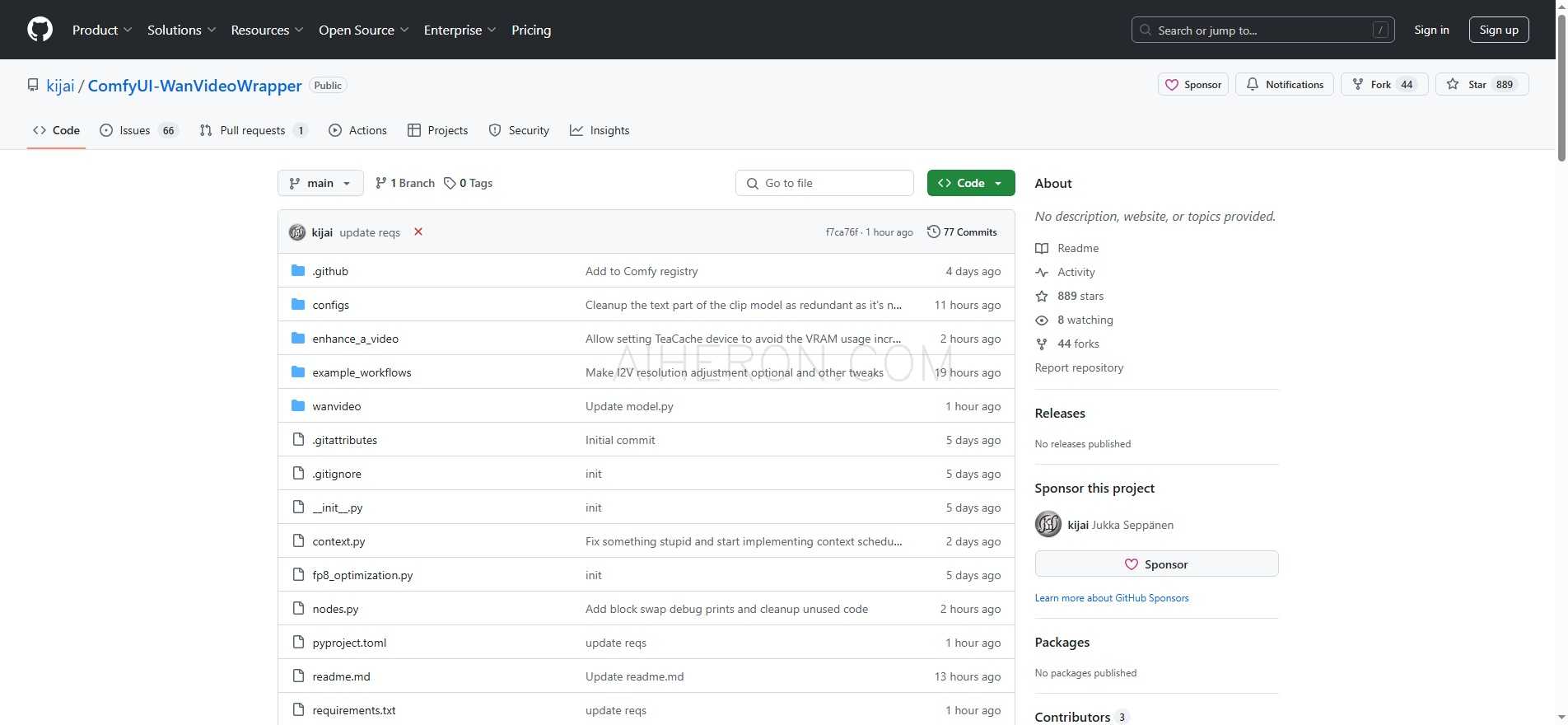Click the heart icon on top Sponsor button
Screen dimensions: 1568x725
[1172, 85]
